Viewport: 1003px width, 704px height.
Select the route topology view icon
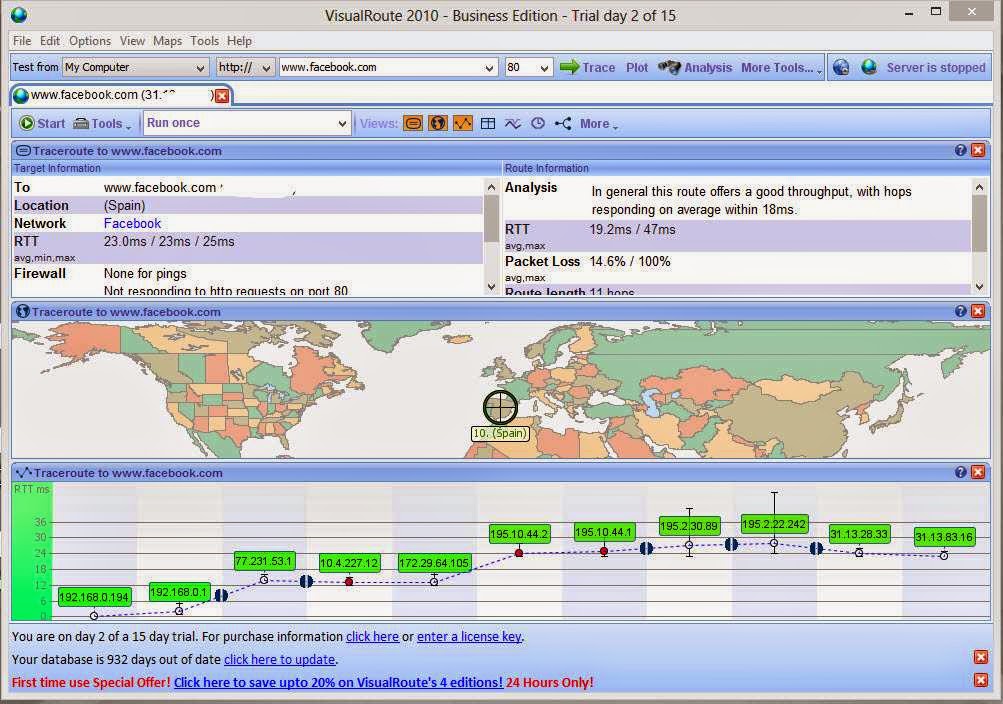[x=563, y=124]
